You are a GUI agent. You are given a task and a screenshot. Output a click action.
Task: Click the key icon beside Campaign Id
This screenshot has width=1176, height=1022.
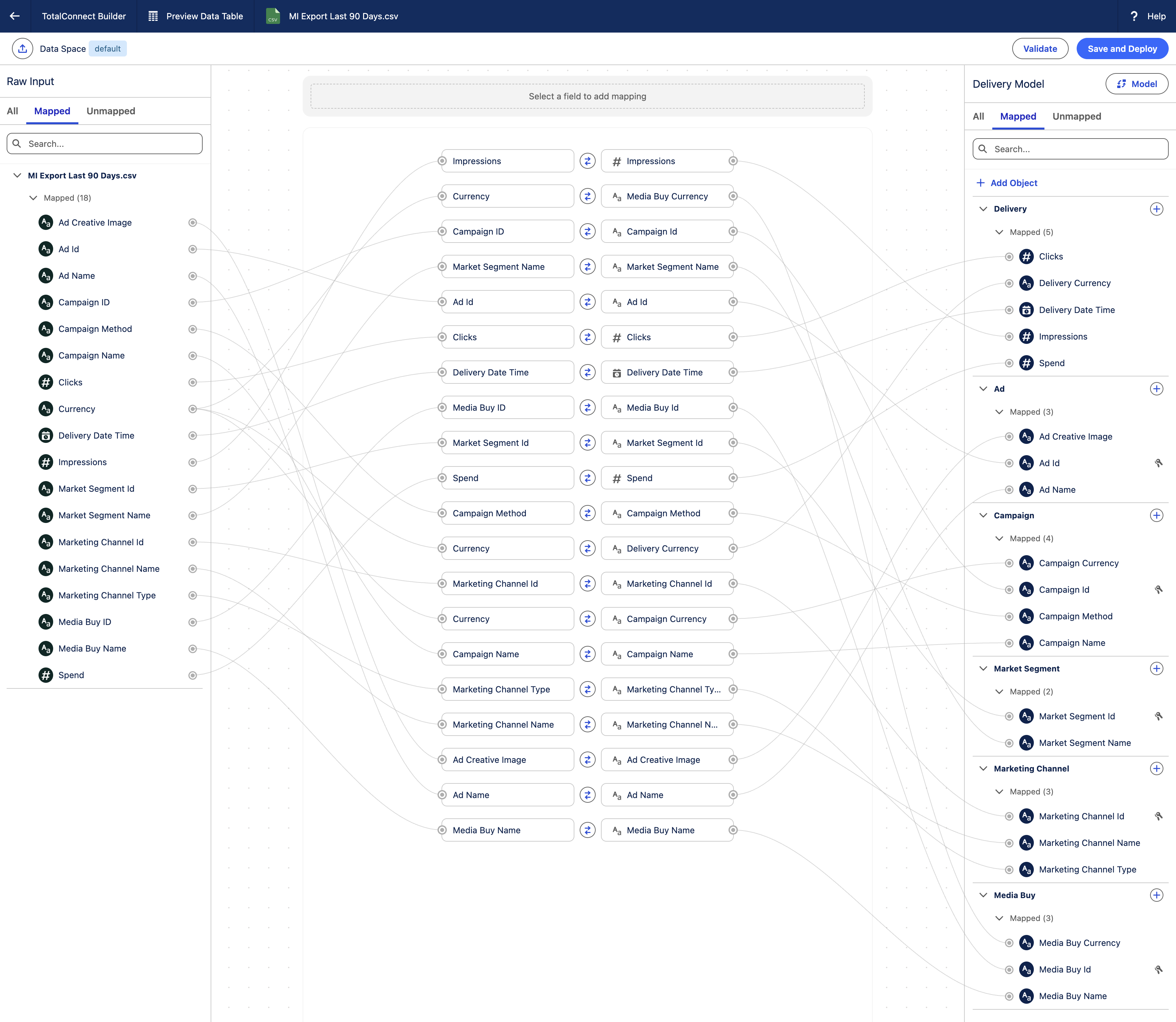pos(1159,589)
